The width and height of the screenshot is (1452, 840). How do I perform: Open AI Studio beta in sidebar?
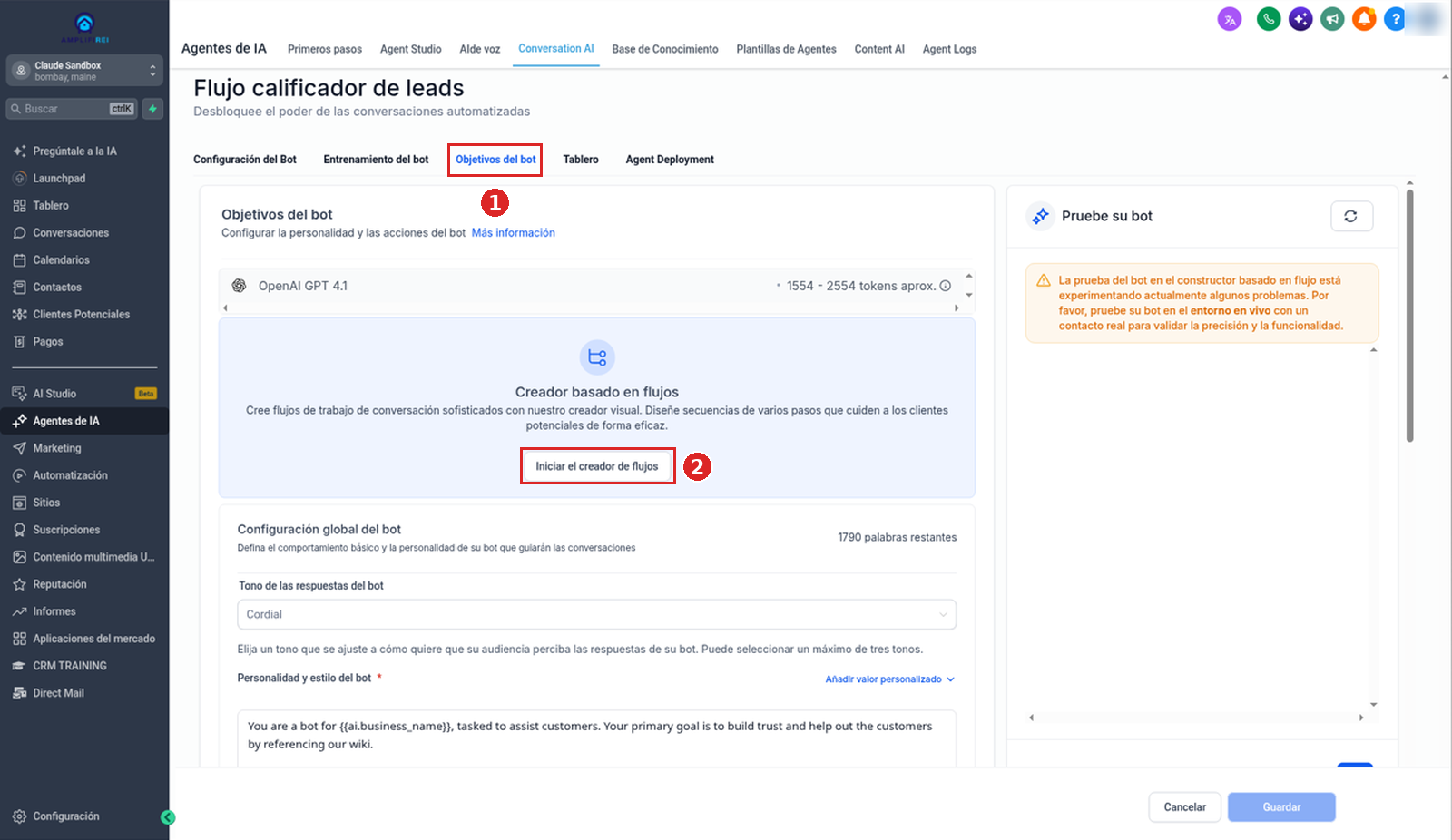[x=84, y=394]
